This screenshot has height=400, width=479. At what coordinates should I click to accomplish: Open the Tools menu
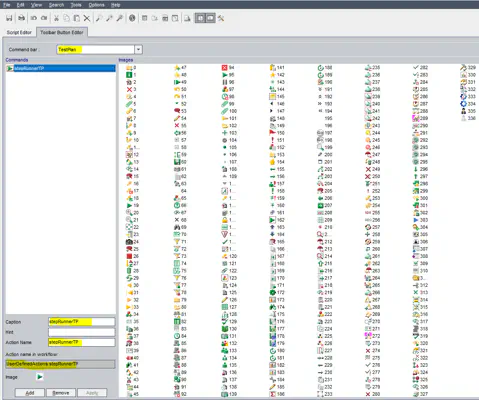[76, 5]
